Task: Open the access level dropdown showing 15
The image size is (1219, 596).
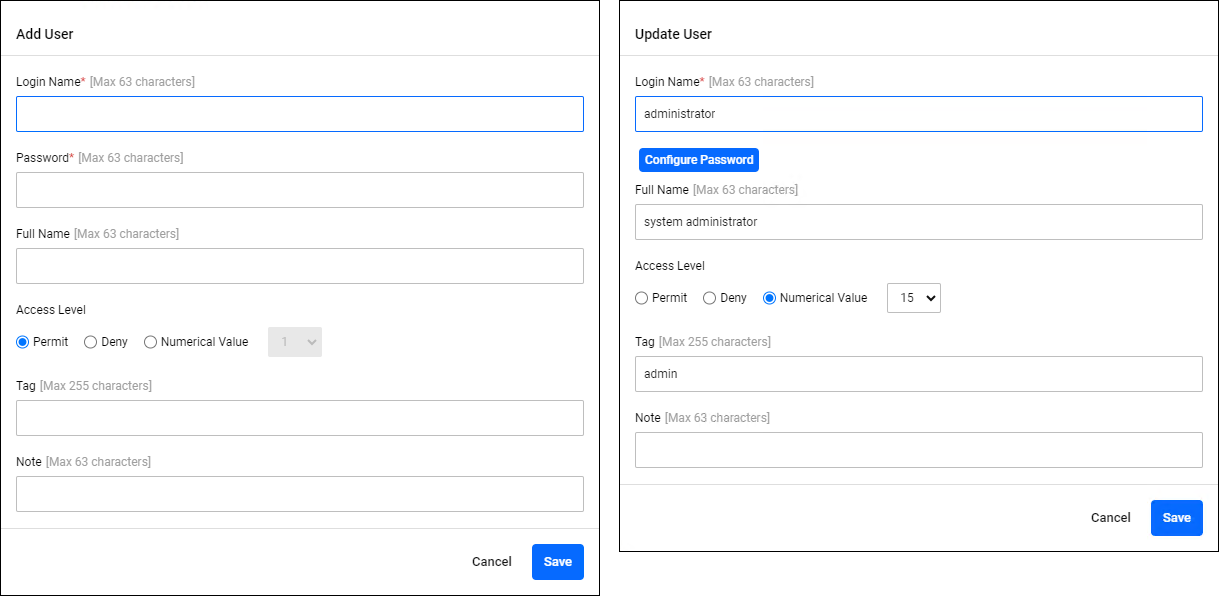Action: click(x=913, y=298)
